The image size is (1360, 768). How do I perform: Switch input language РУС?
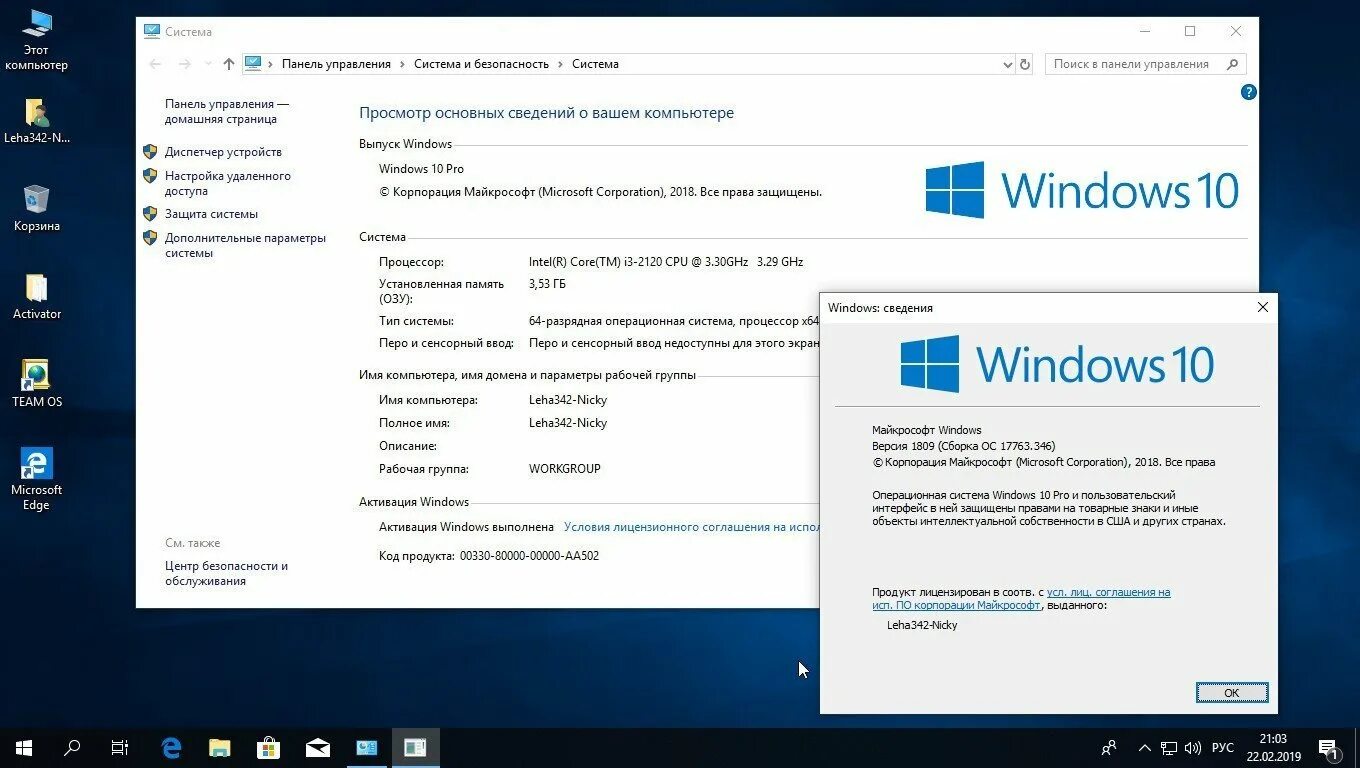[x=1223, y=747]
